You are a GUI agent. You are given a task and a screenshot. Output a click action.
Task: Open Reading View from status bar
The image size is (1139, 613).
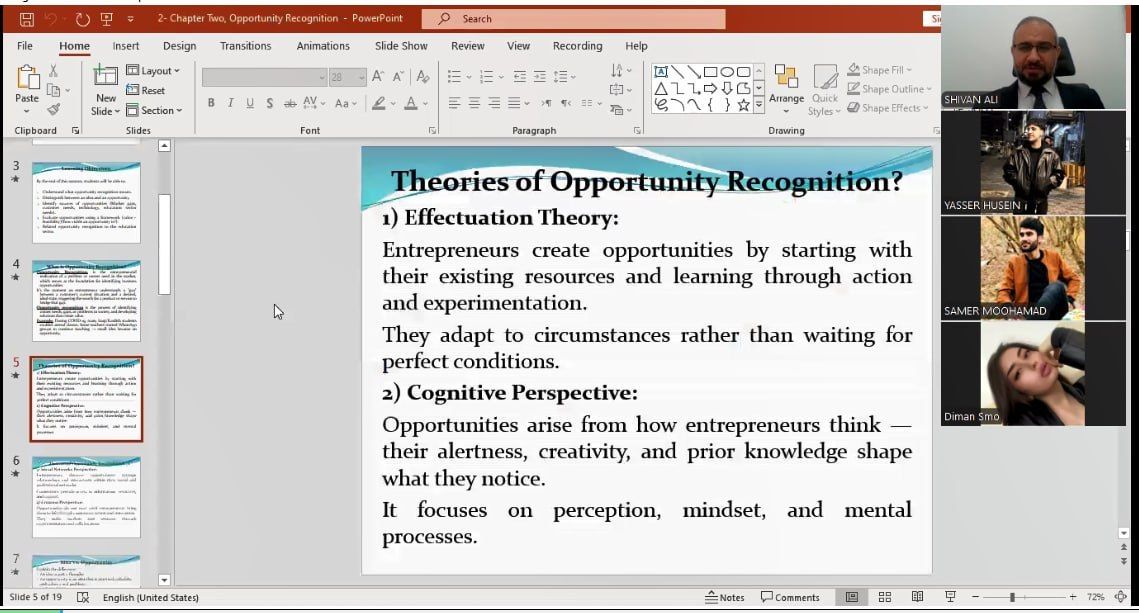917,597
